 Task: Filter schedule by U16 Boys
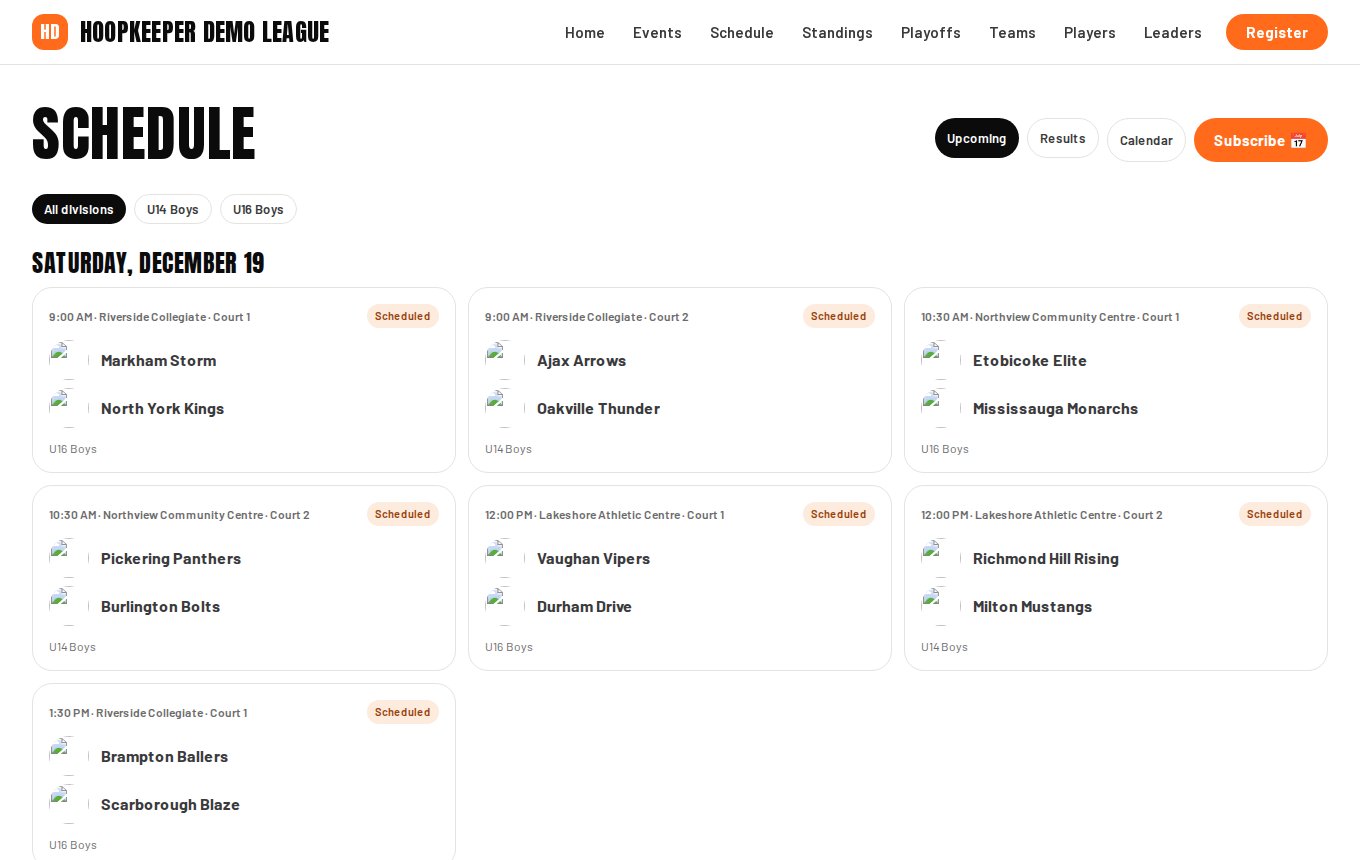(x=258, y=209)
